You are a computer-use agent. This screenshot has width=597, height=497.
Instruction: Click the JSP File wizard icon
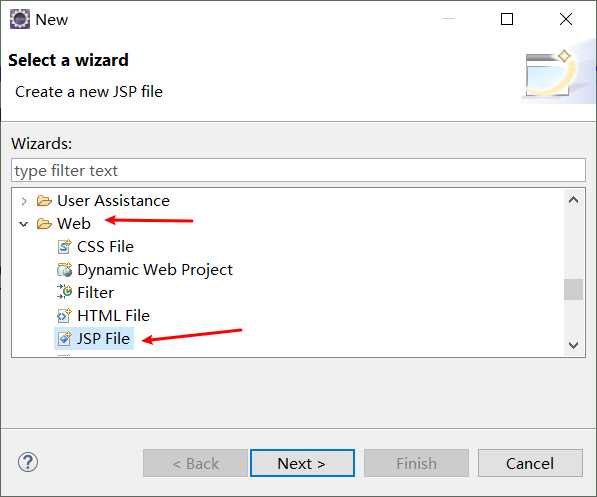[x=64, y=338]
